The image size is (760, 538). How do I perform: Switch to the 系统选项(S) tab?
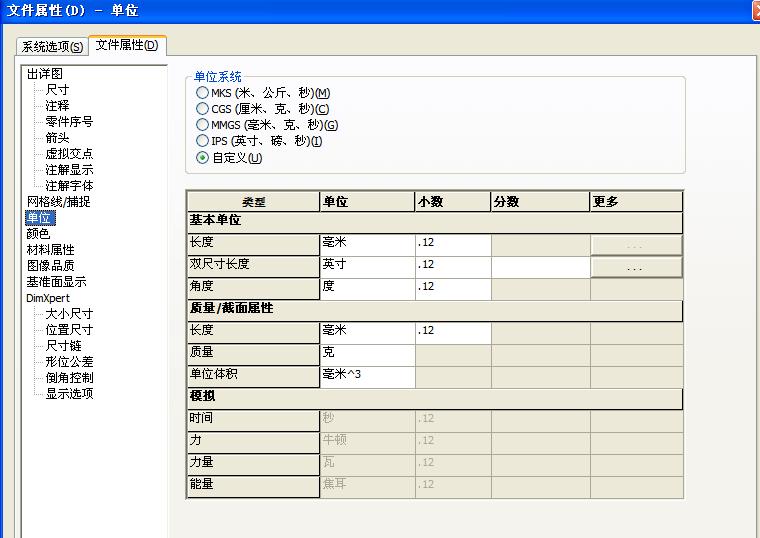tap(52, 47)
